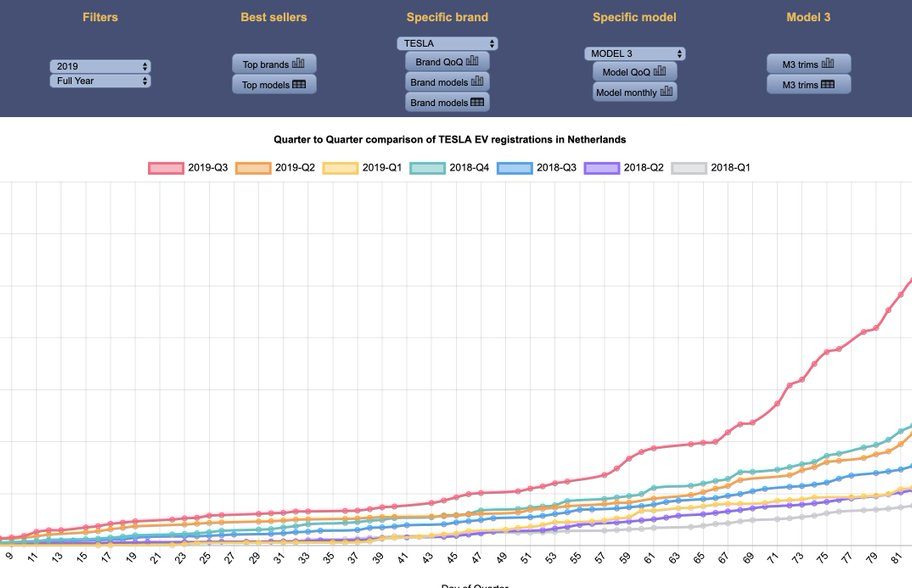This screenshot has width=912, height=588.
Task: Click the x-axis label 61
Action: (649, 558)
